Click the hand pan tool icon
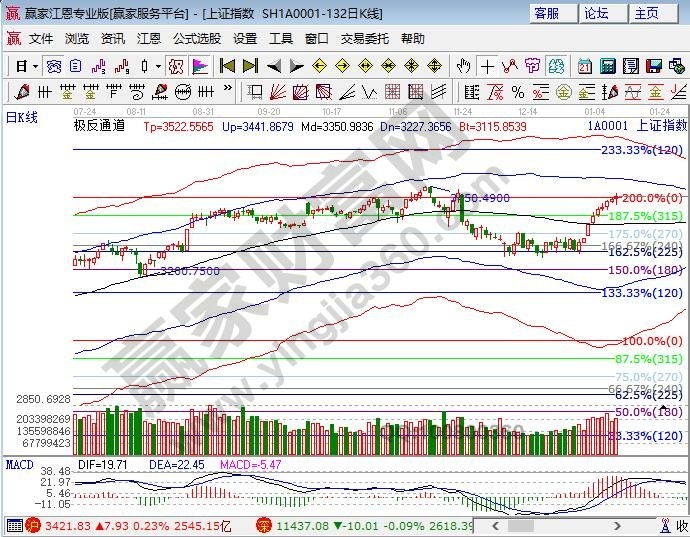 463,66
